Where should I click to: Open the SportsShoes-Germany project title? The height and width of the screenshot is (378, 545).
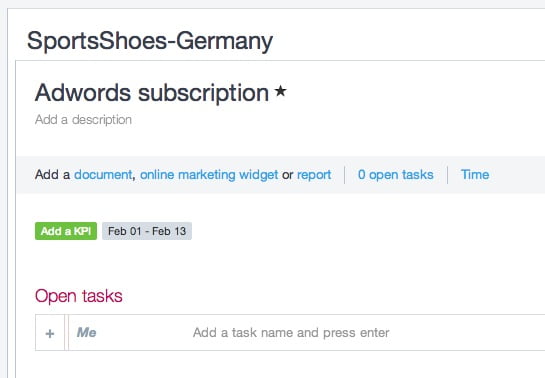coord(150,42)
